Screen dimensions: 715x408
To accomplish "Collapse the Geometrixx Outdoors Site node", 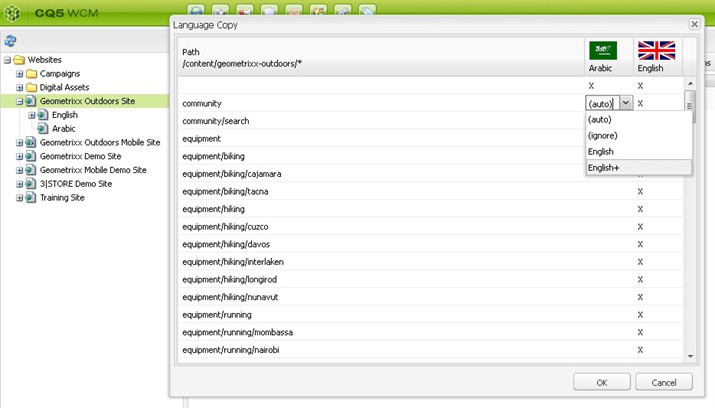I will (19, 101).
